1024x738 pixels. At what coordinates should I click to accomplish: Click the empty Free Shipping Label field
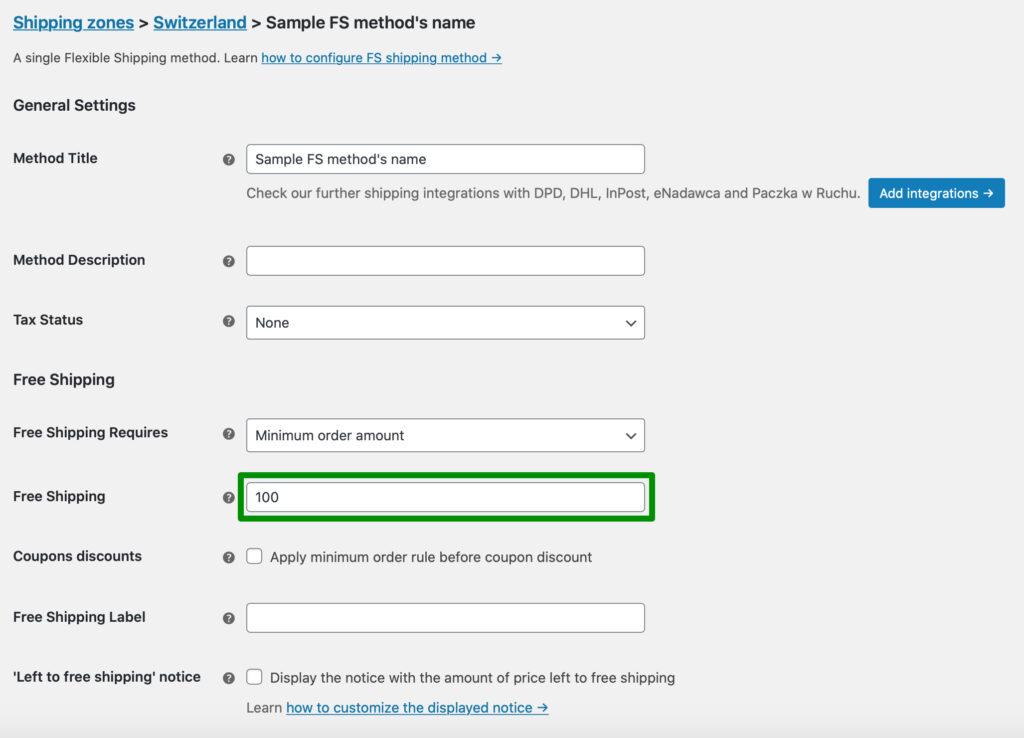445,618
